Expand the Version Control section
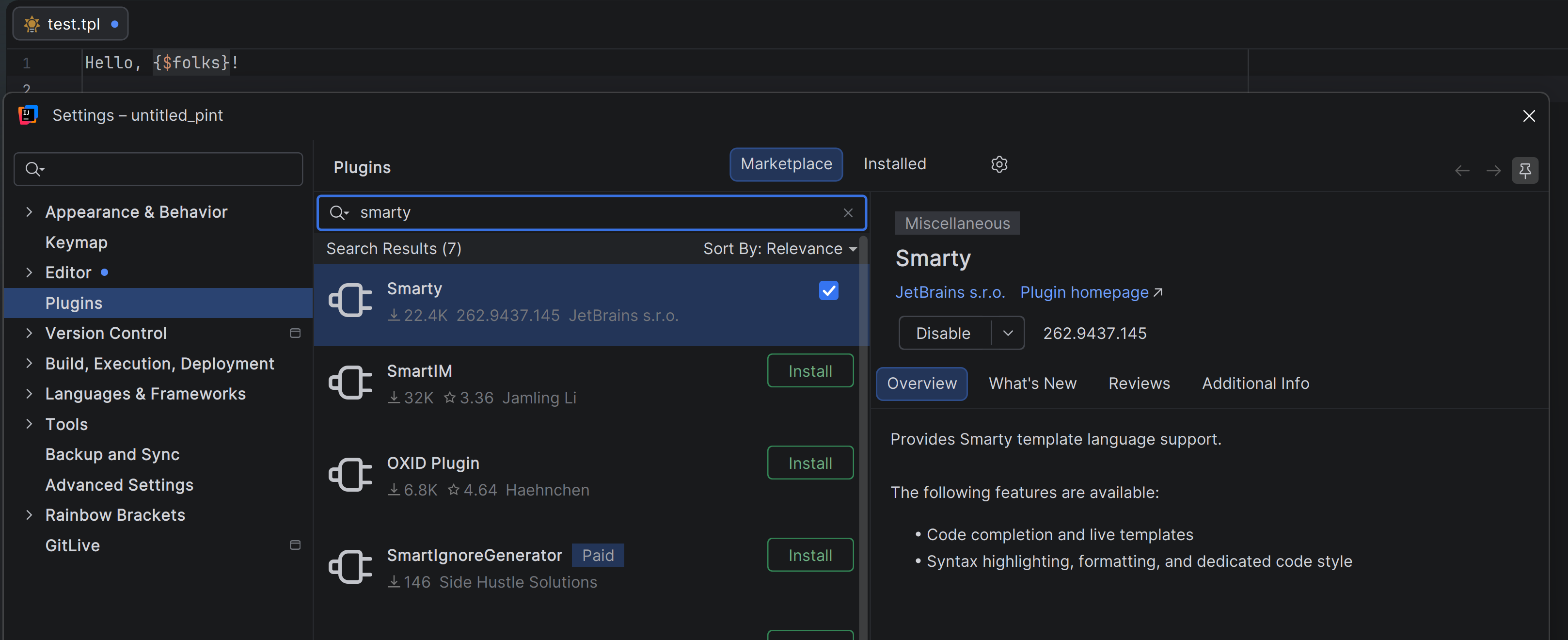This screenshot has height=640, width=1568. click(29, 333)
